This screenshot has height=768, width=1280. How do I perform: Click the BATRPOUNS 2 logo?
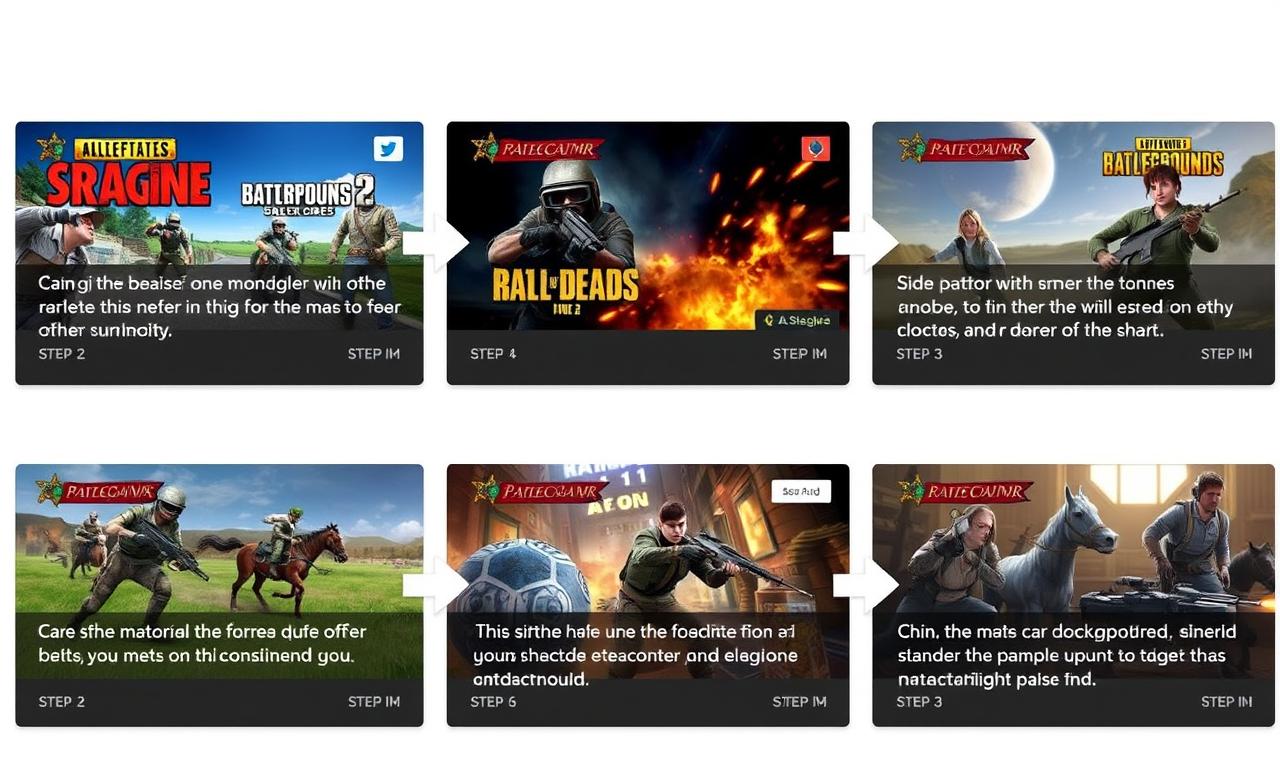coord(306,194)
